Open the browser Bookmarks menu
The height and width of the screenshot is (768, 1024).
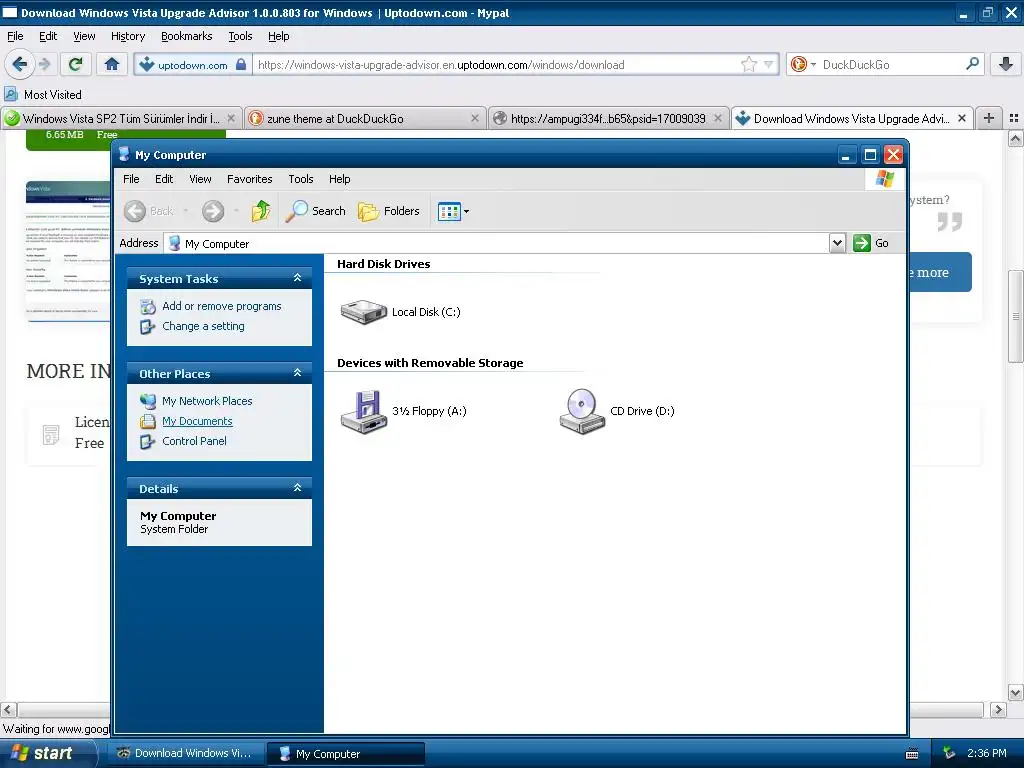click(187, 36)
